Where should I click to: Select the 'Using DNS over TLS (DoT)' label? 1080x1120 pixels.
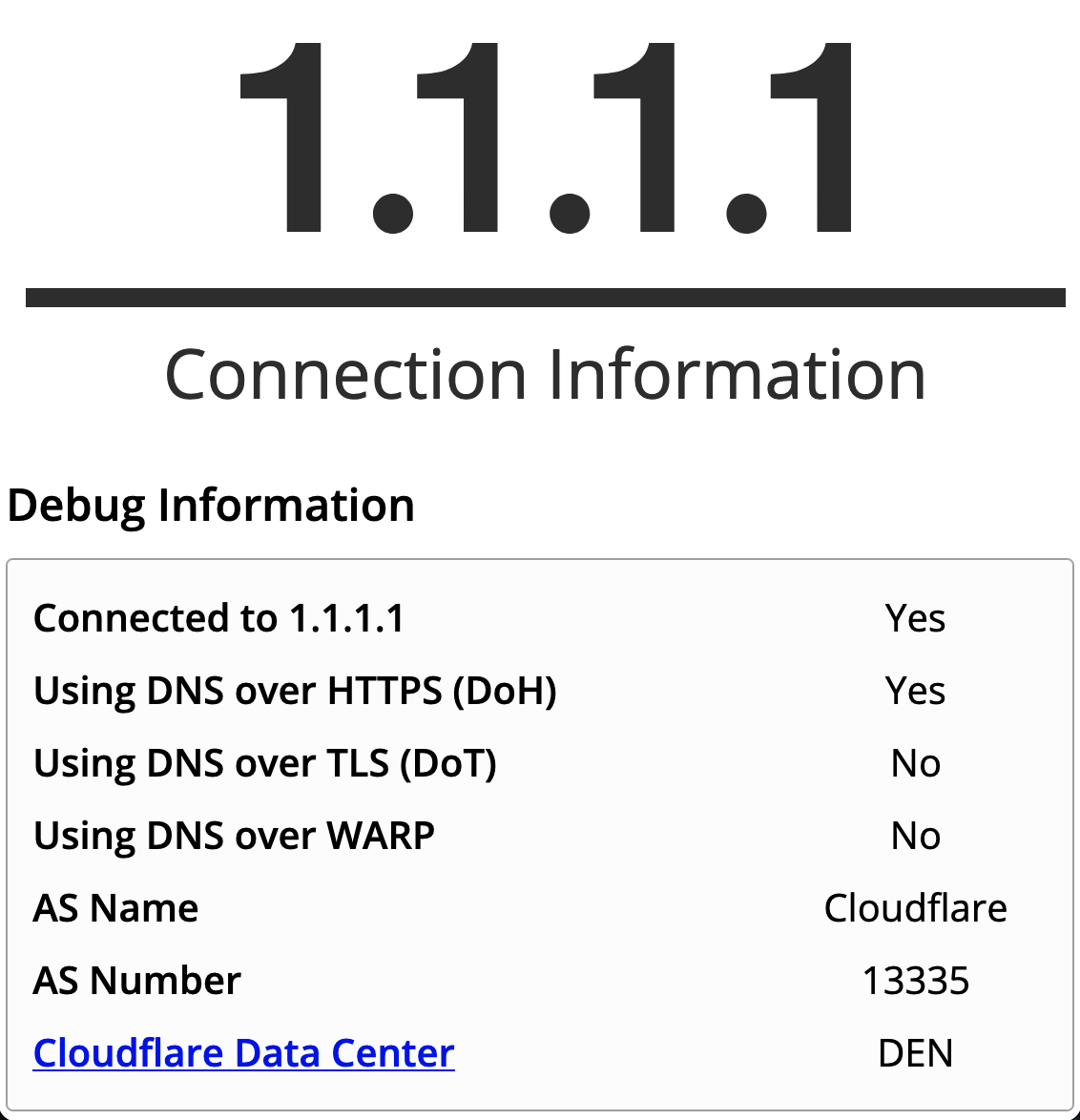click(x=265, y=763)
